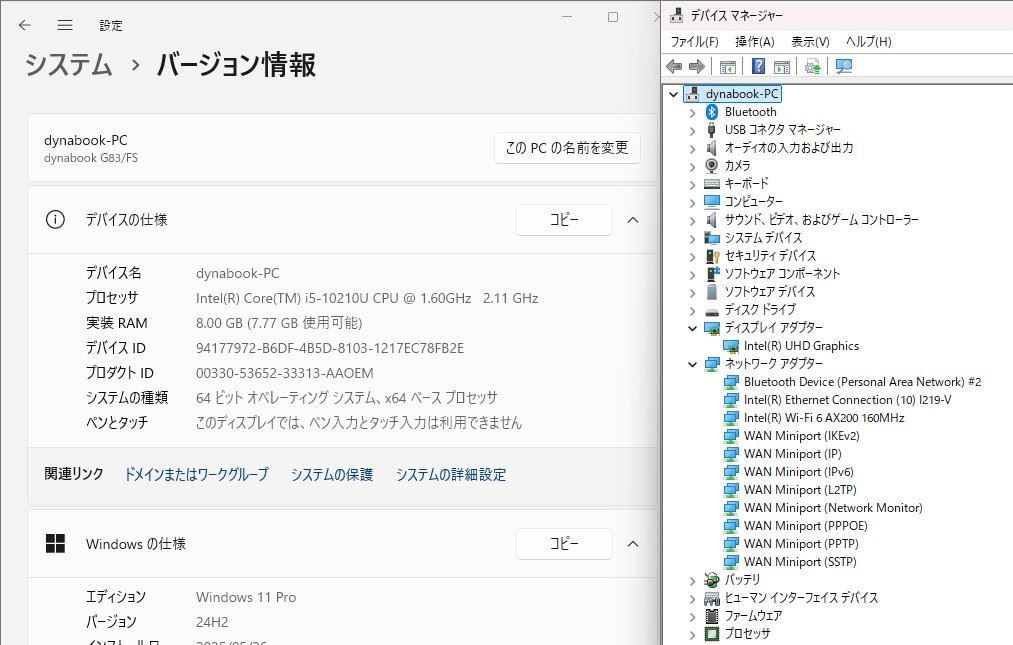Image resolution: width=1013 pixels, height=645 pixels.
Task: Click the 24H2 version value
Action: (212, 622)
